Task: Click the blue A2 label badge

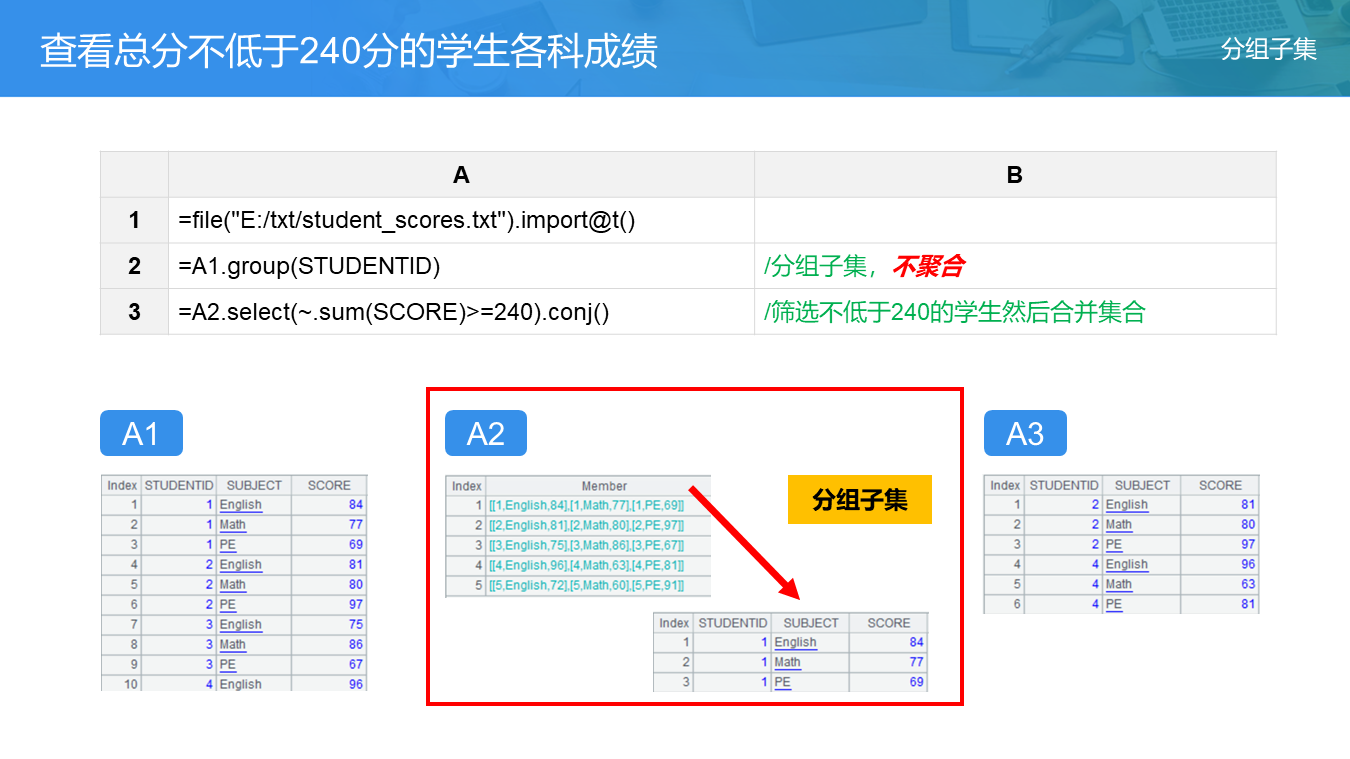Action: [486, 433]
